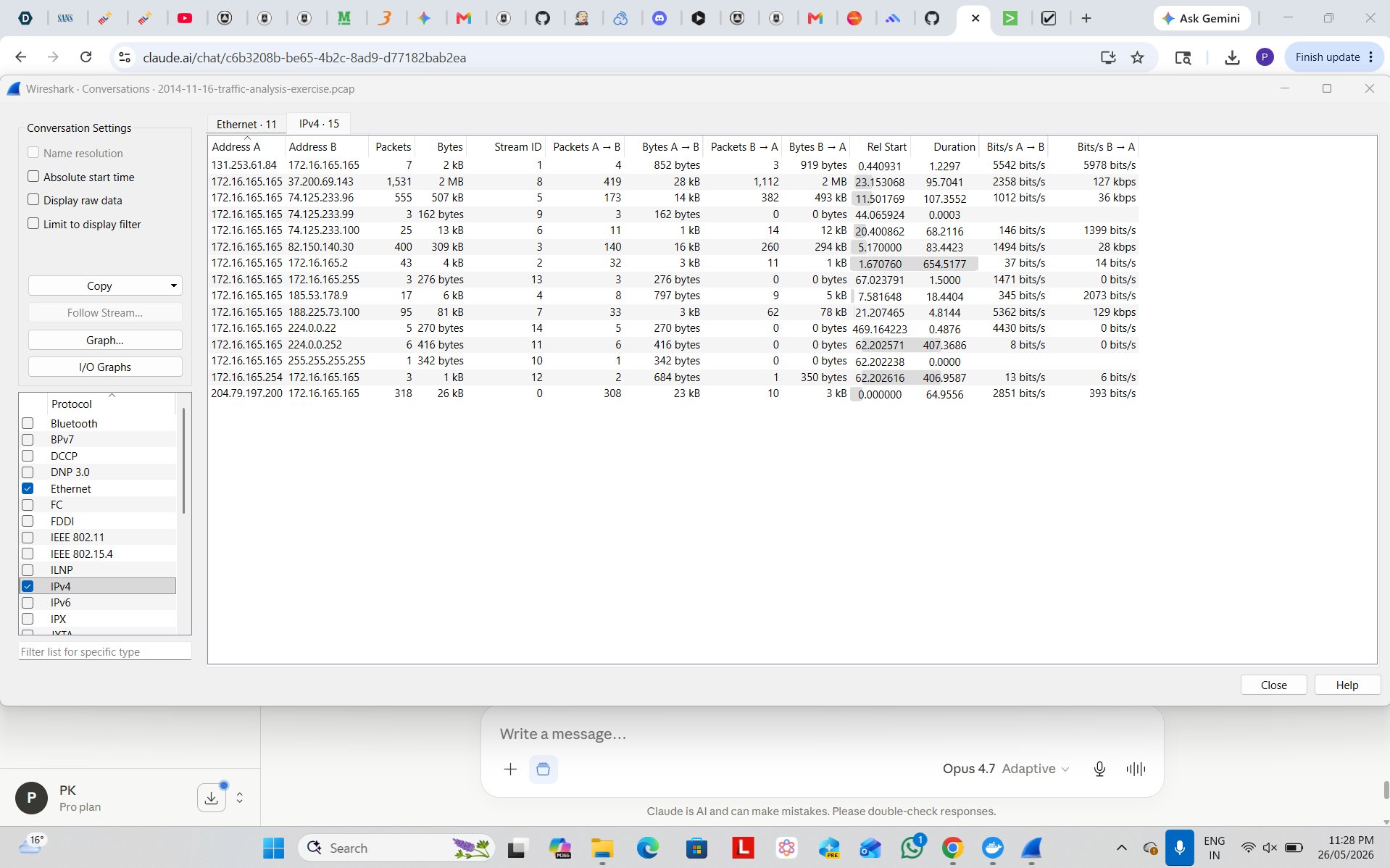Select the row with address 82.150.140.30
The height and width of the screenshot is (868, 1390).
point(673,246)
